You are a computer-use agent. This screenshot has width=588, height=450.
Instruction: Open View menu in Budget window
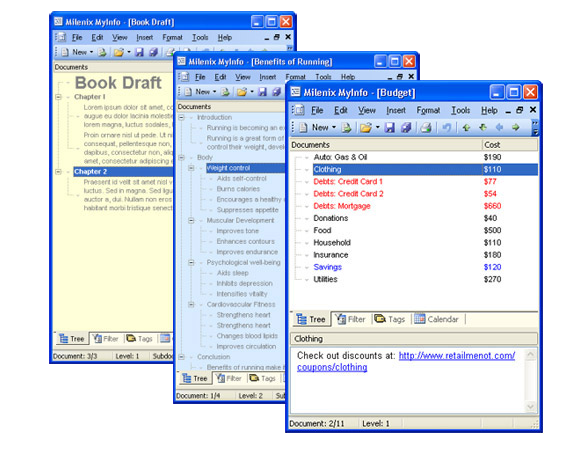[x=366, y=110]
